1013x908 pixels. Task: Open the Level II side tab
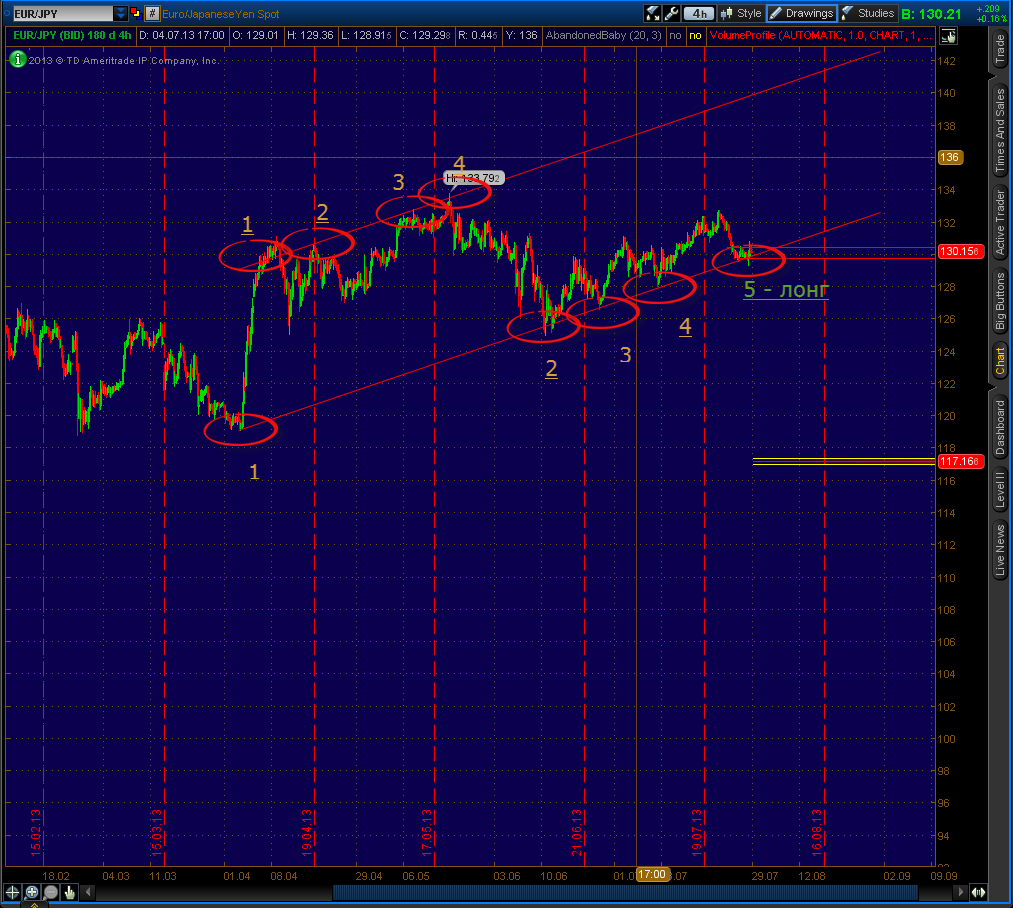(1000, 489)
